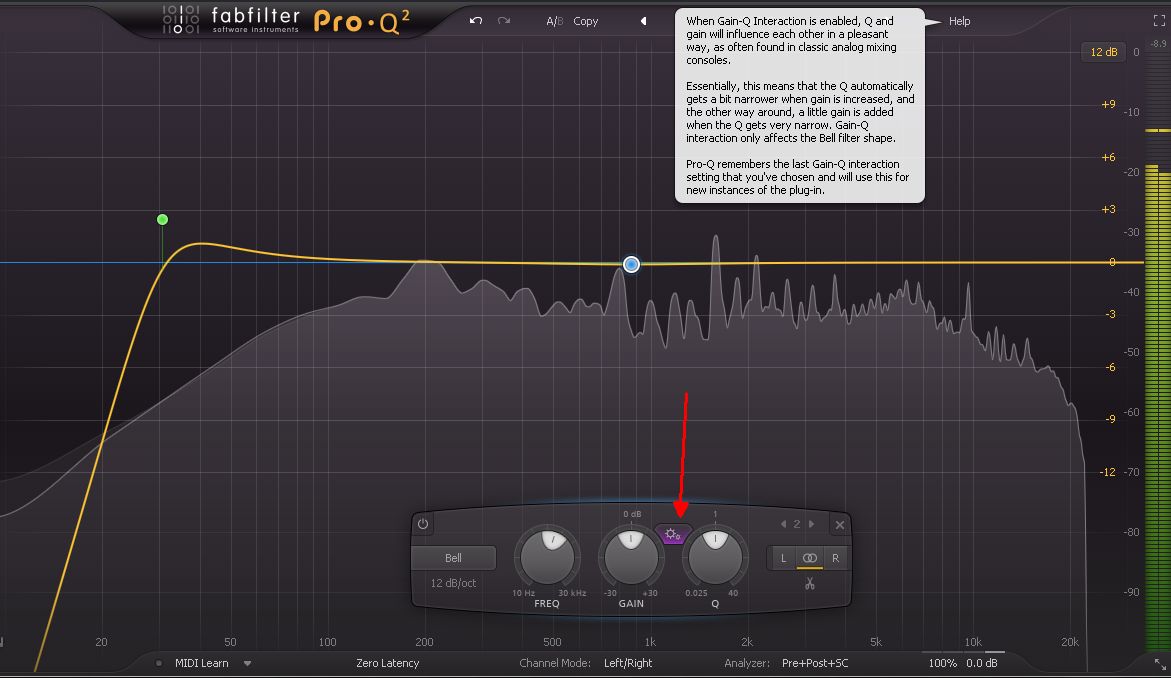
Task: Open the Bell filter shape menu
Action: 453,558
